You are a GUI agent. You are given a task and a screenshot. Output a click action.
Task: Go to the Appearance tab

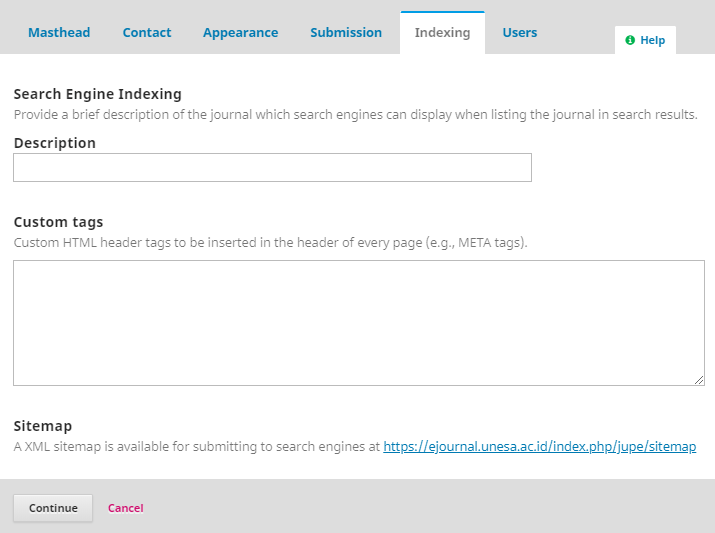[x=240, y=33]
